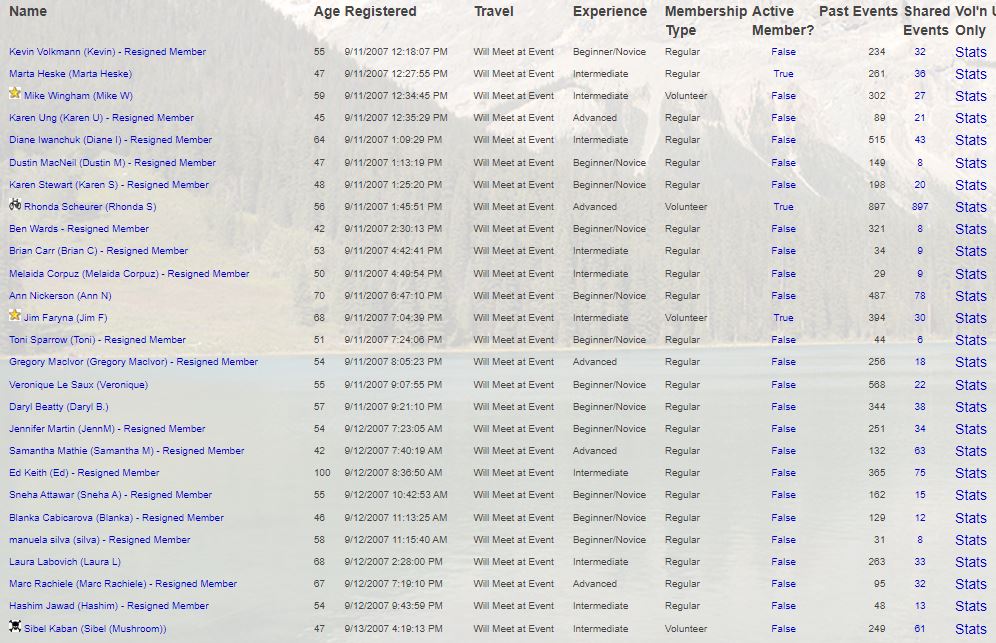Open Sneha Attawar's member profile link

click(111, 495)
